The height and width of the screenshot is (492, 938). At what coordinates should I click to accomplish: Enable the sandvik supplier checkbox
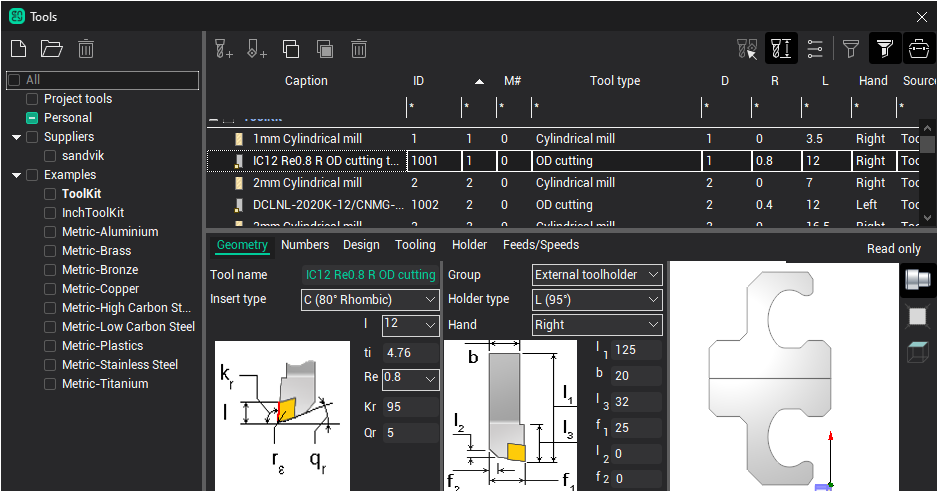click(x=51, y=156)
